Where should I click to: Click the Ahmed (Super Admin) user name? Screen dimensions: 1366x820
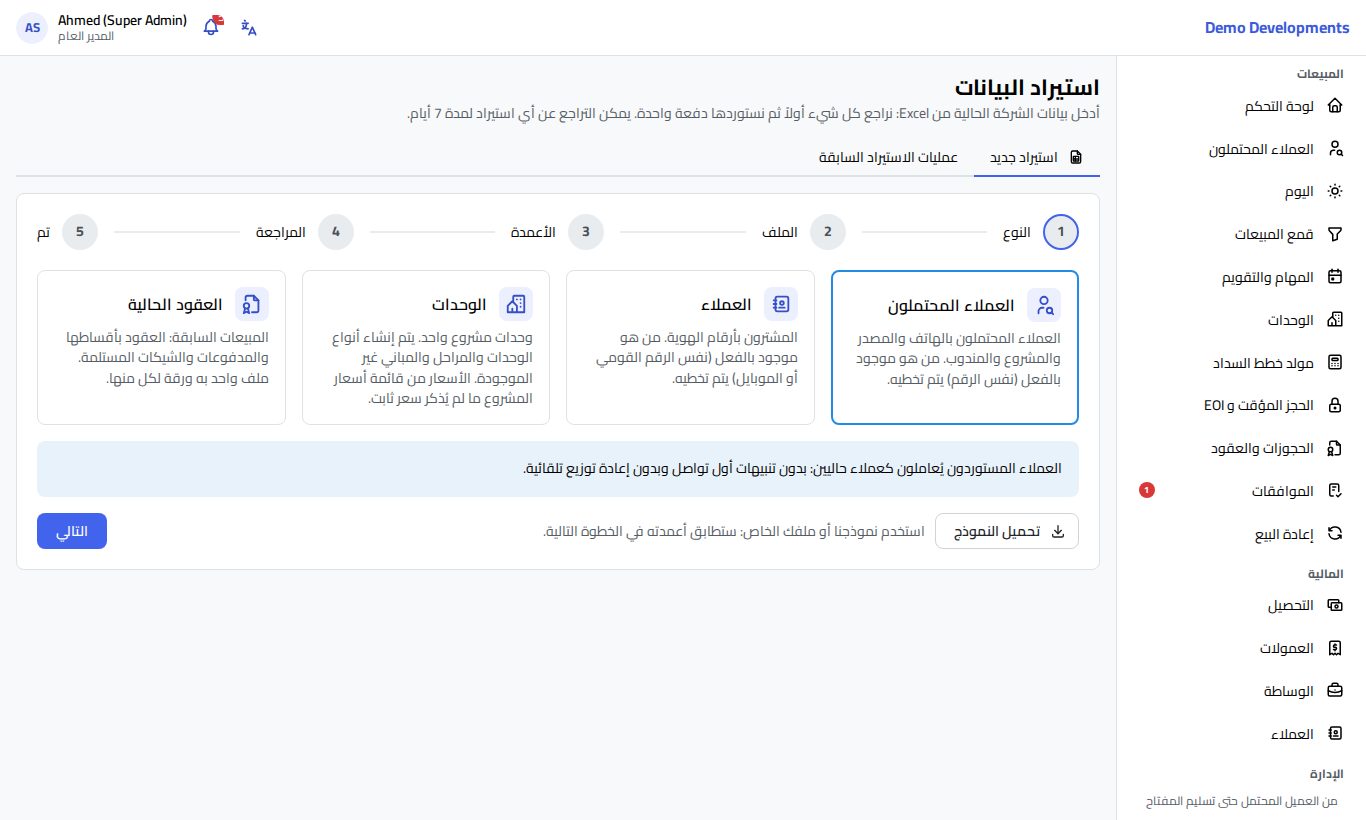point(123,20)
